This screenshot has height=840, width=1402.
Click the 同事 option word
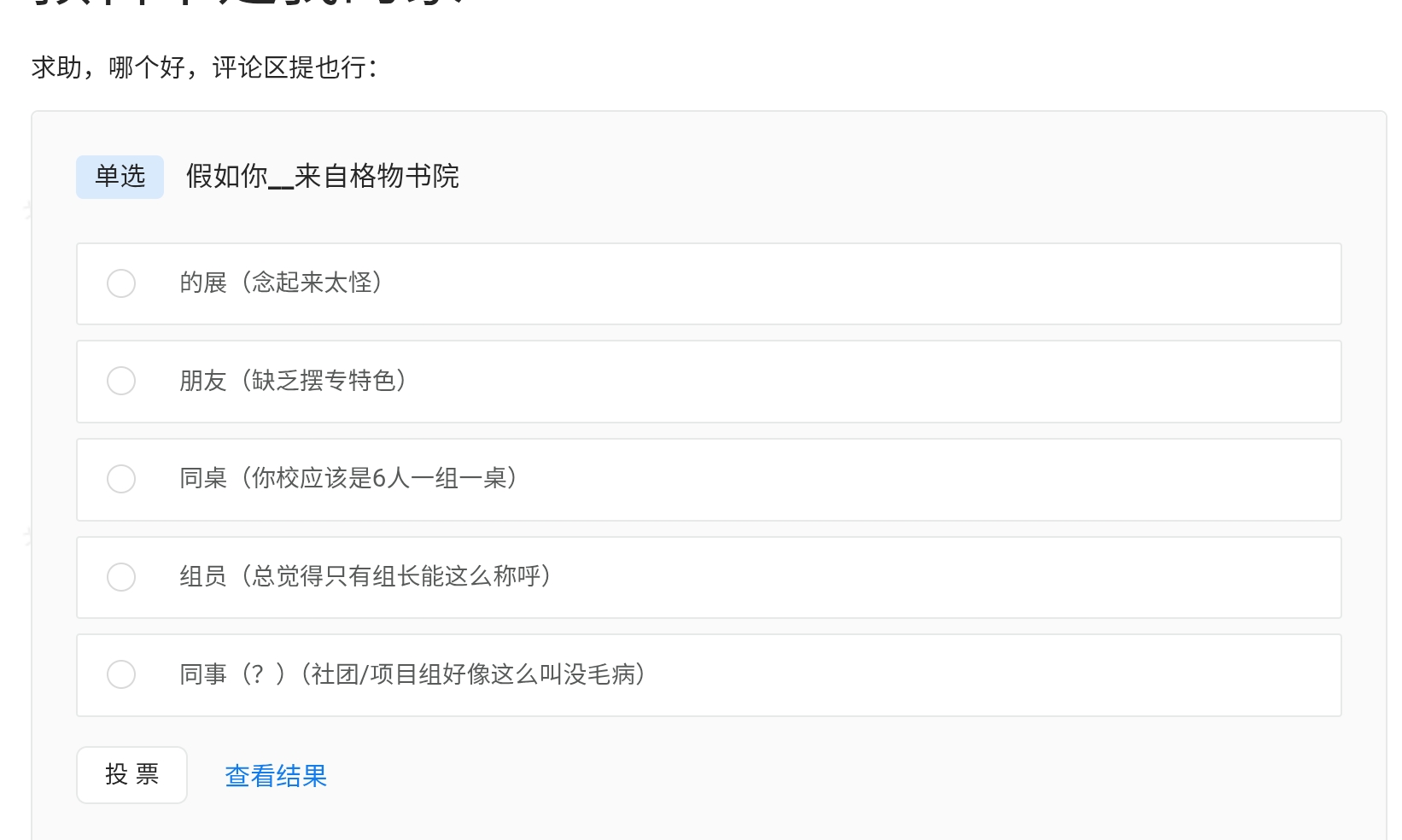(x=203, y=674)
